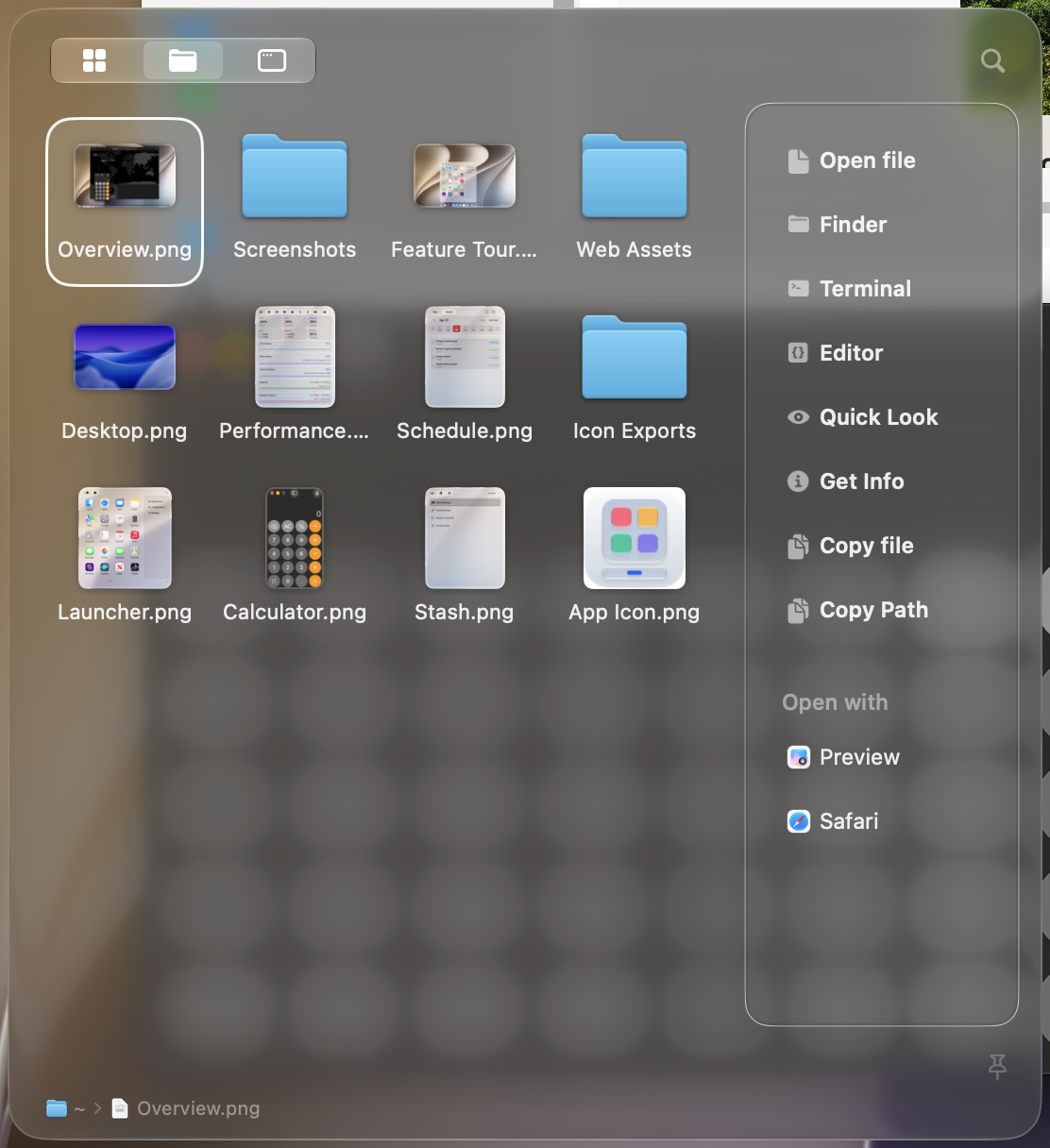Select the Feature Tour file thumbnail

point(465,176)
